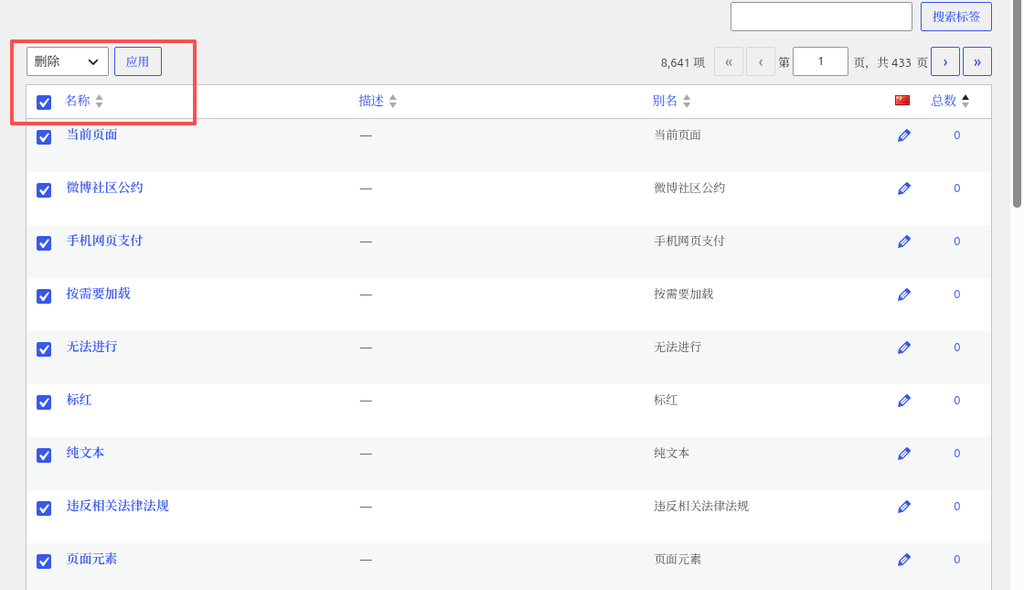This screenshot has height=590, width=1024.
Task: Click the Chinese flag column header icon
Action: 902,100
